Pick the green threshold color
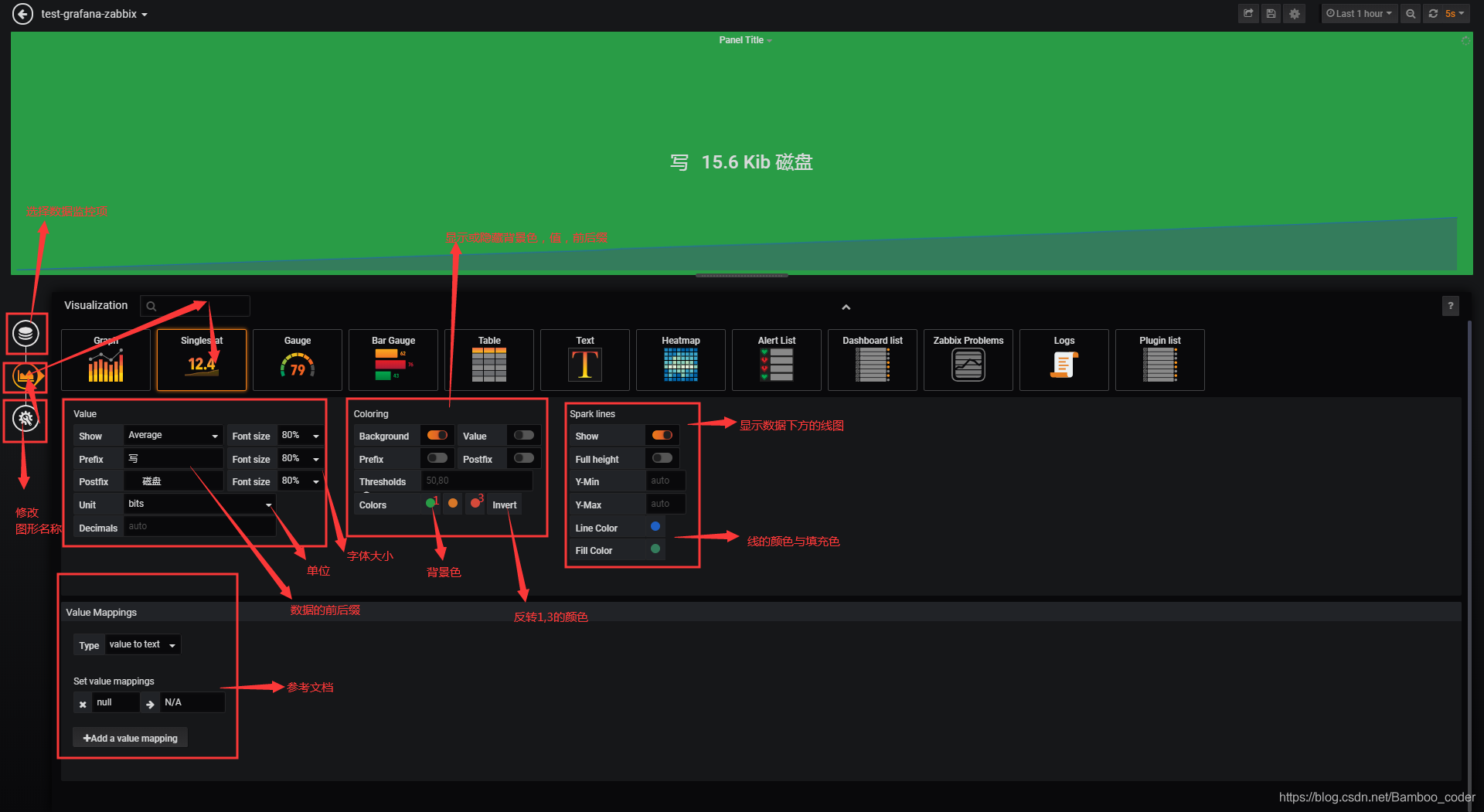 click(431, 504)
